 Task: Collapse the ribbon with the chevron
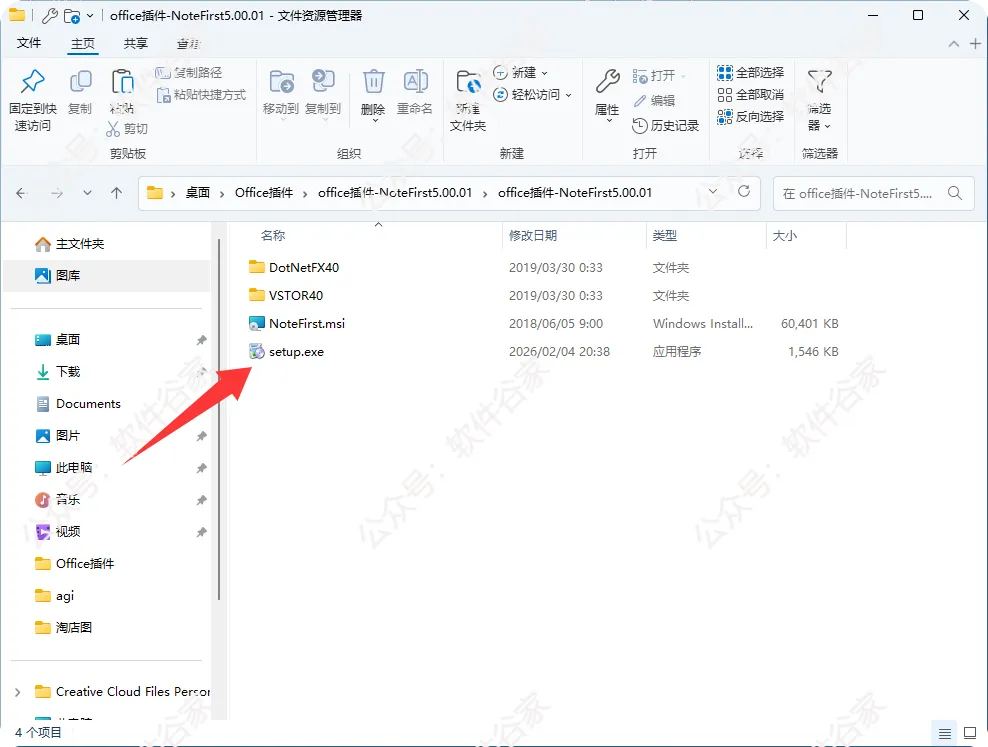(954, 43)
